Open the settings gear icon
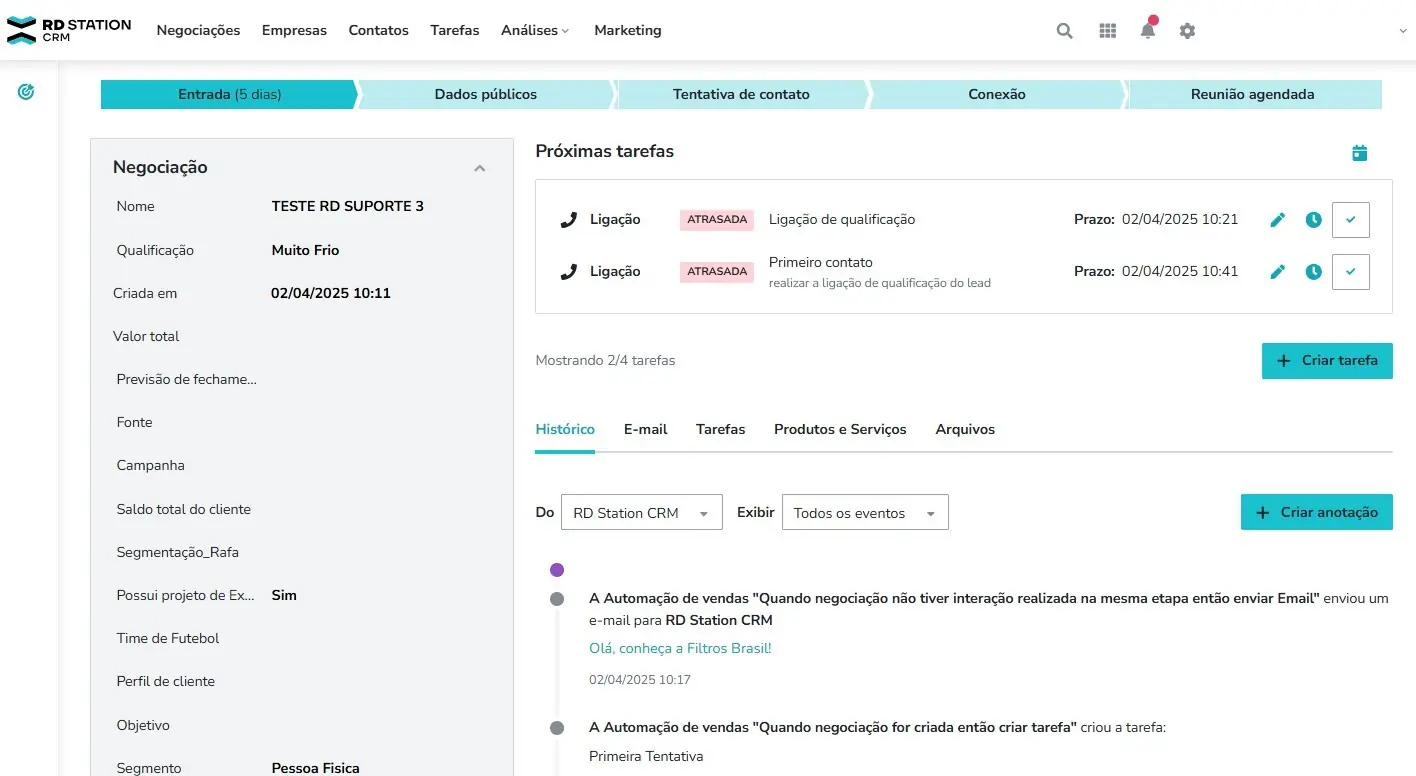This screenshot has width=1416, height=776. coord(1187,31)
